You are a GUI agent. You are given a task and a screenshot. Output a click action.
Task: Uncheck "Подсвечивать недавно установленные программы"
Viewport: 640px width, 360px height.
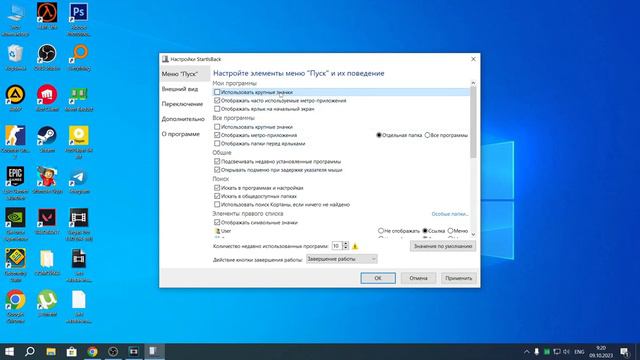(217, 162)
